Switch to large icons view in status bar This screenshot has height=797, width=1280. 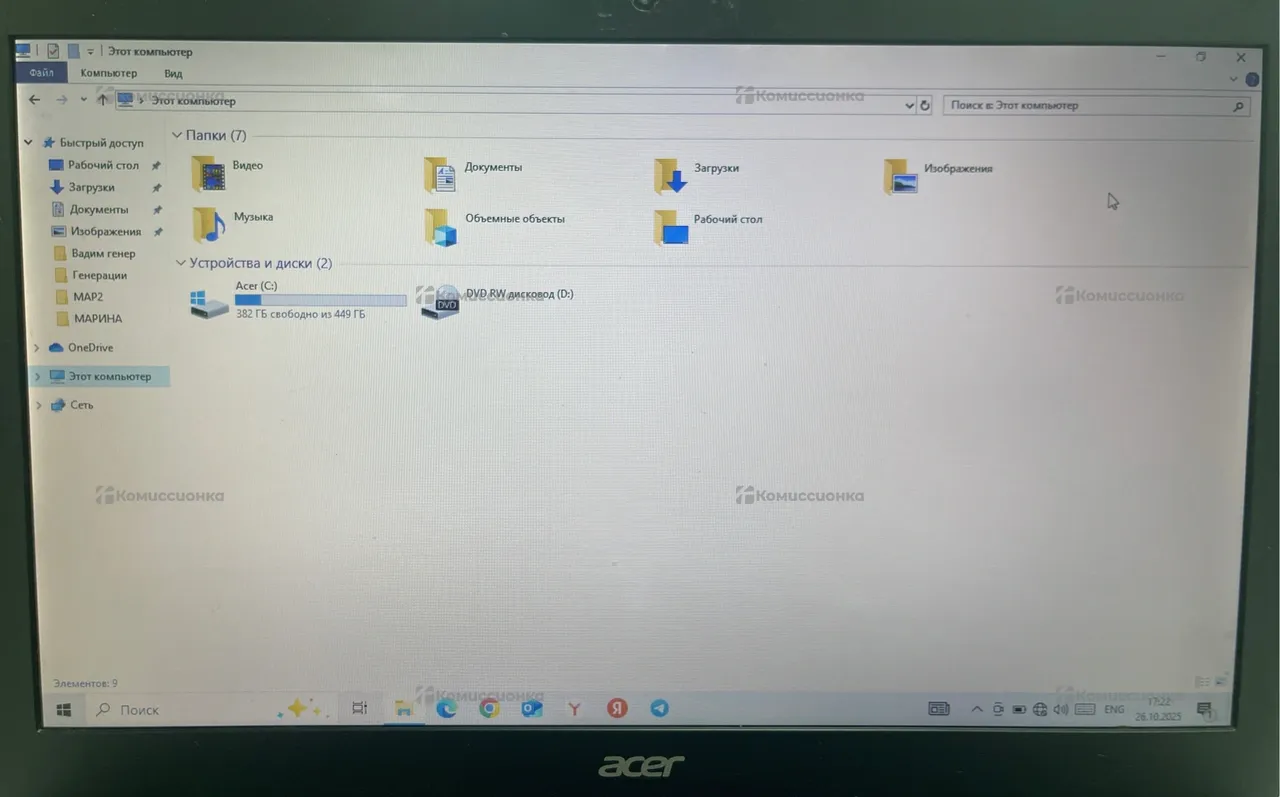(x=1222, y=682)
